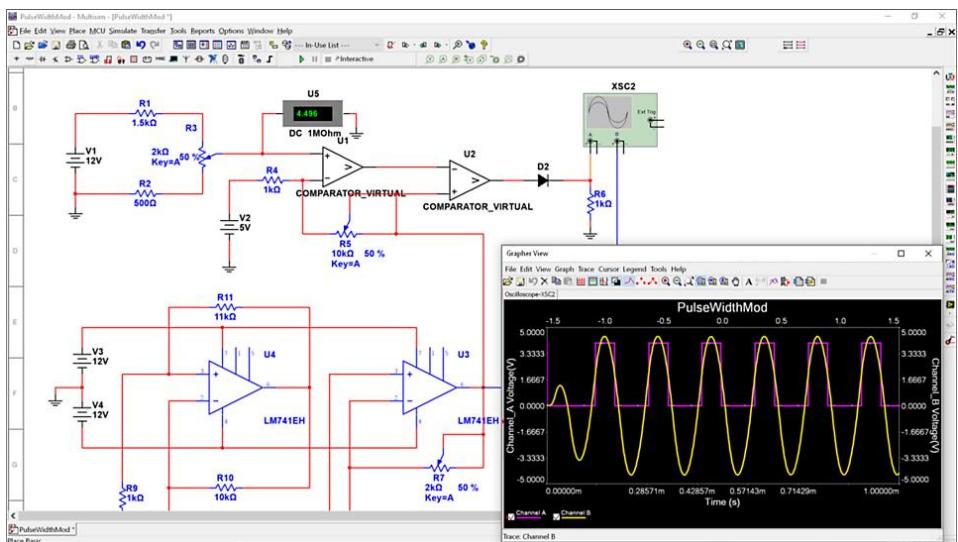Select the Oscilloscope-XSC2 tab
This screenshot has height=542, width=958.
coord(532,294)
